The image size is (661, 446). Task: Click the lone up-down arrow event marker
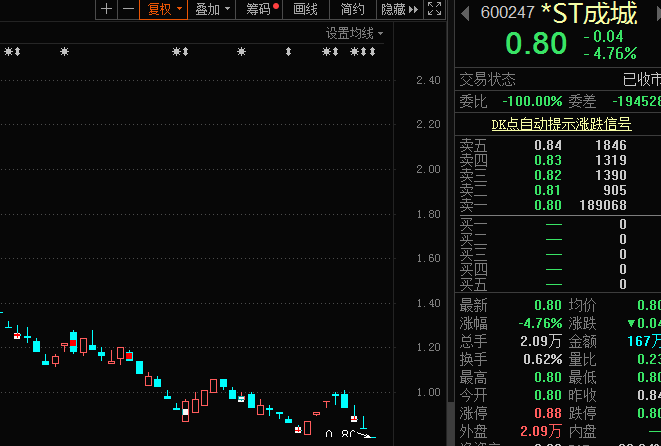288,52
